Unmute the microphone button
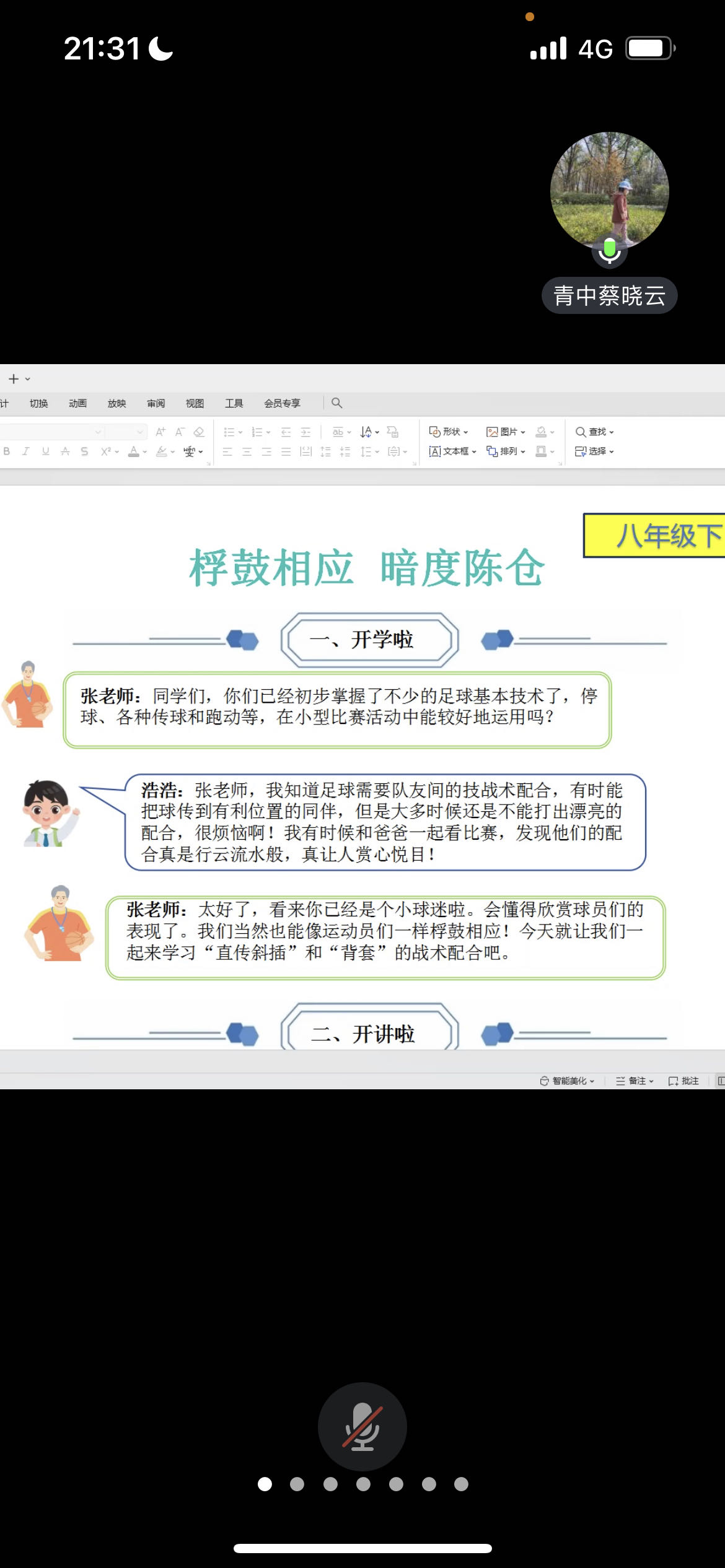Screen dimensions: 725x1568 362,1426
